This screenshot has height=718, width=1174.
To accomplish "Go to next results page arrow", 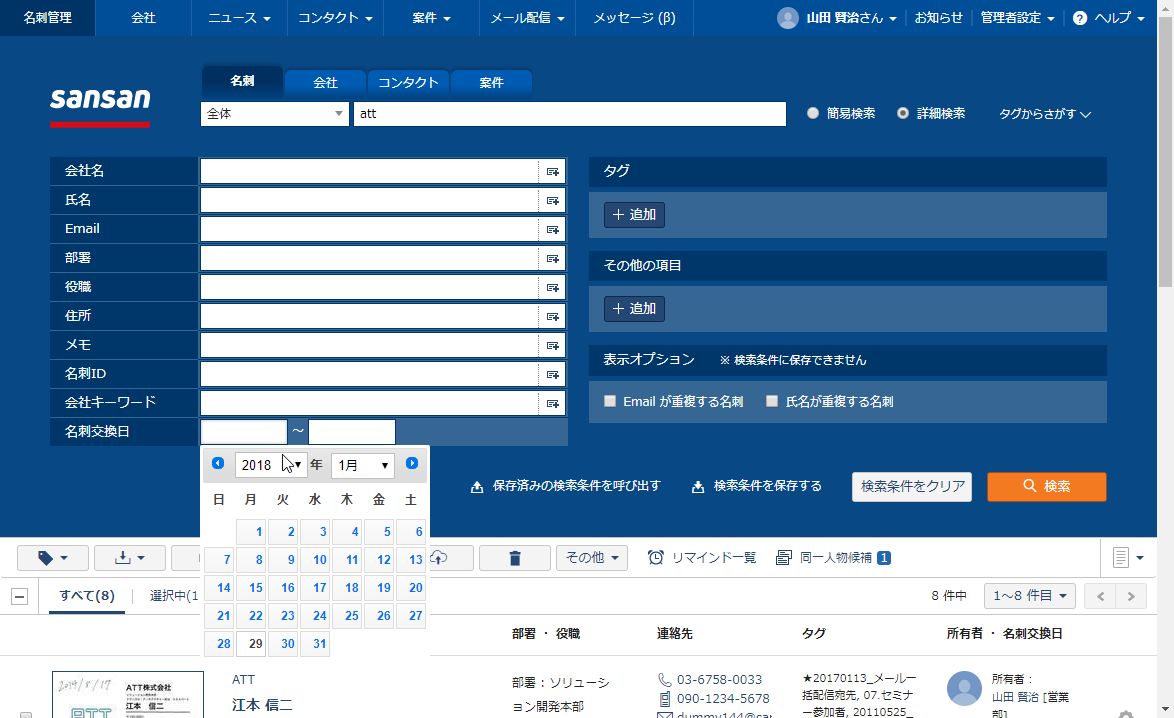I will (x=1131, y=596).
